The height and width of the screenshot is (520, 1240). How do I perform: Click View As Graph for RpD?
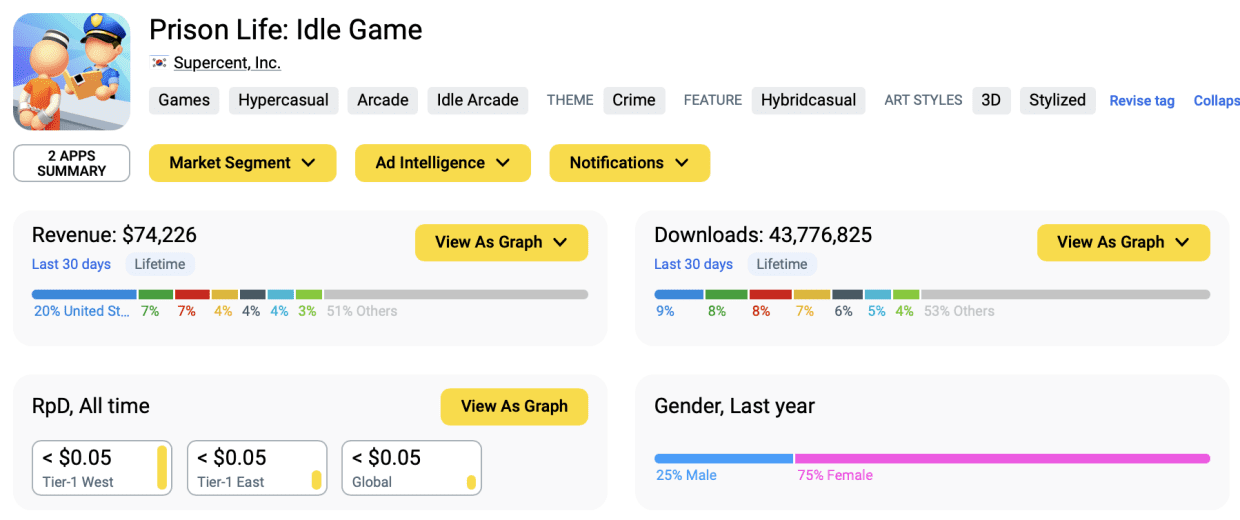pyautogui.click(x=514, y=406)
